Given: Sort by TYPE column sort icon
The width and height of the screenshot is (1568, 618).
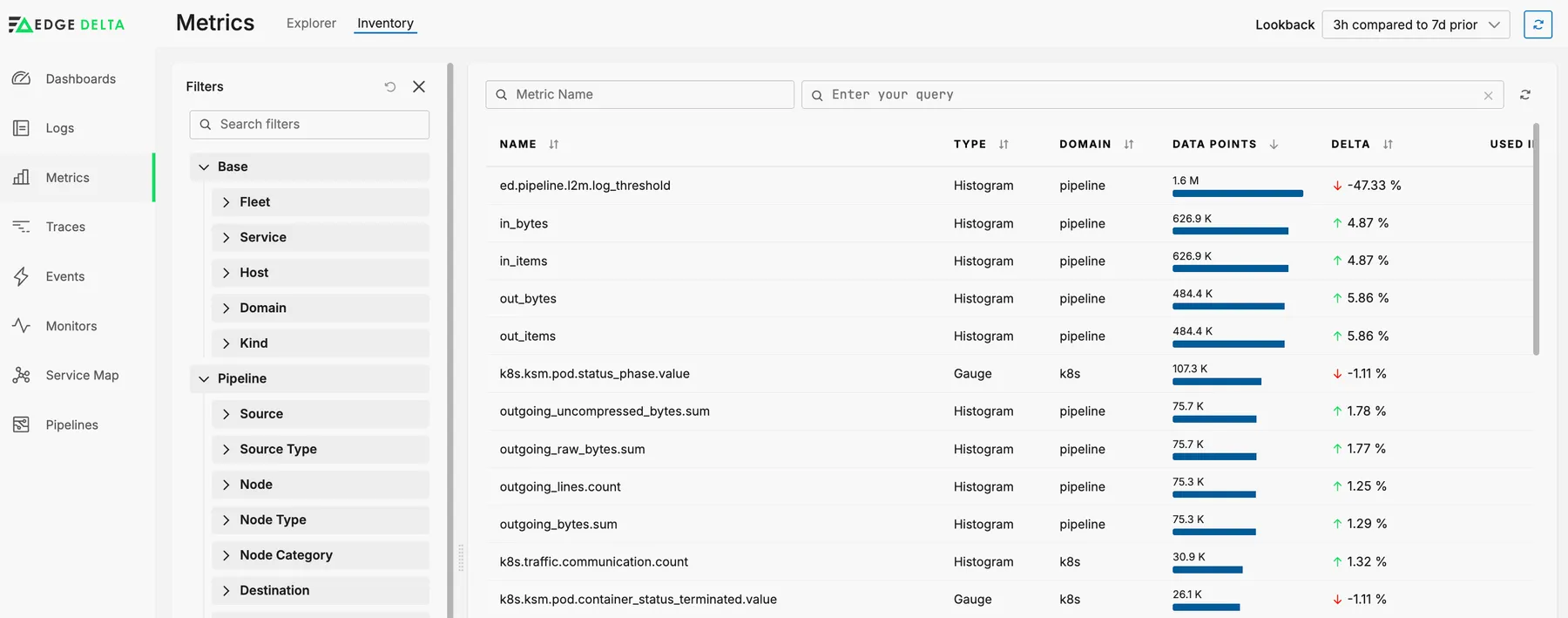Looking at the screenshot, I should point(1004,145).
